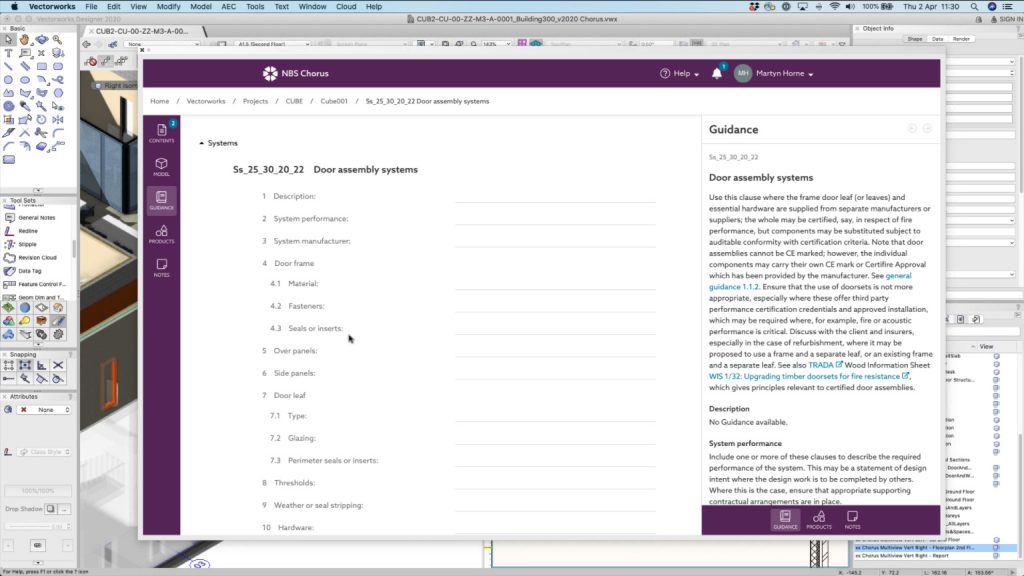Toggle Snap to Object
This screenshot has width=1024, height=576.
pos(25,366)
